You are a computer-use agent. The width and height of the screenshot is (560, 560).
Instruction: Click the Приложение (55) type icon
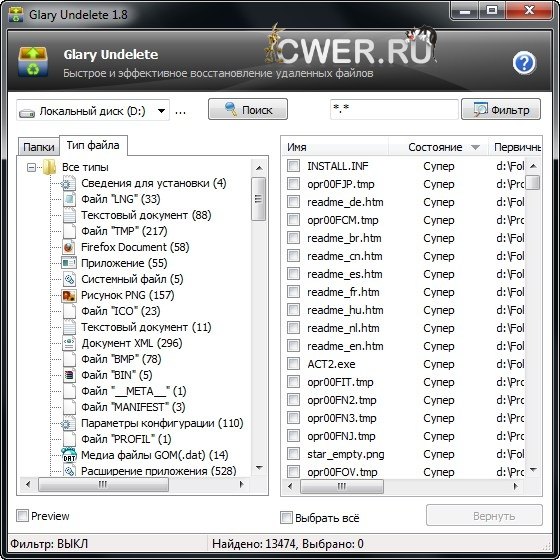(x=69, y=263)
